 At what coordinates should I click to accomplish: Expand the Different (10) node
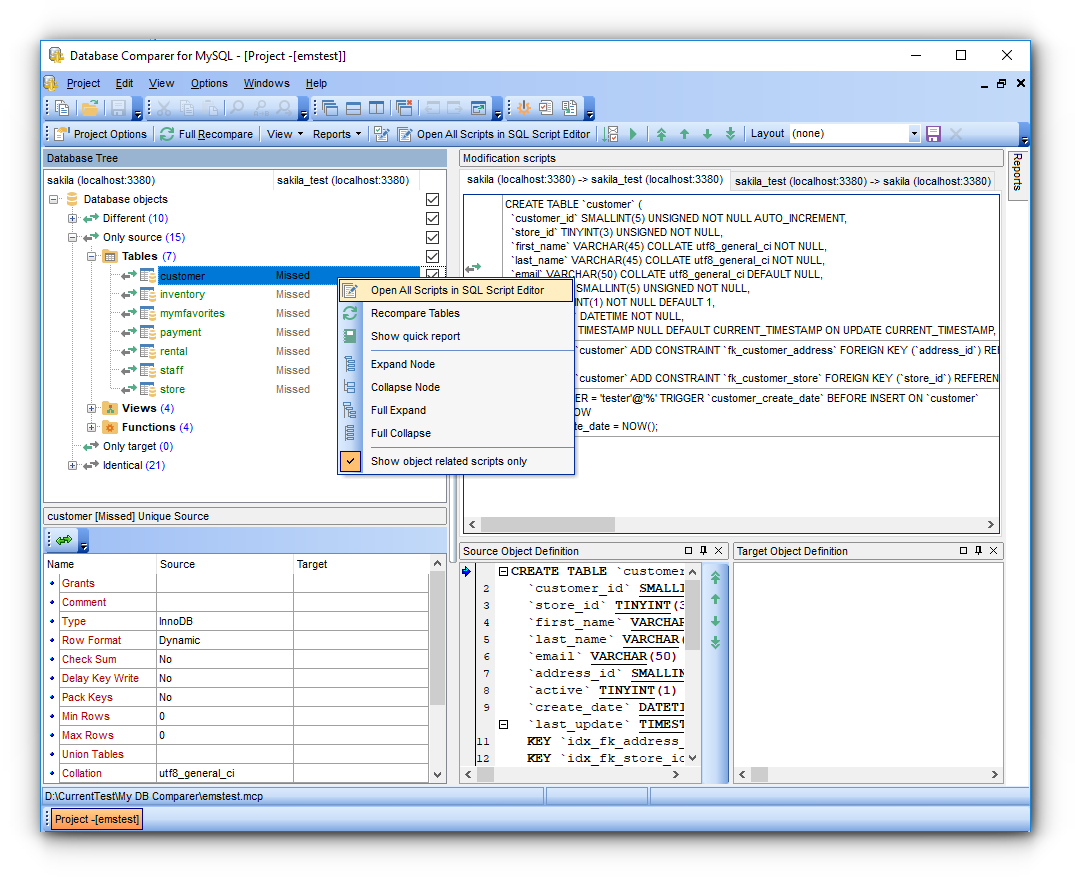point(73,219)
